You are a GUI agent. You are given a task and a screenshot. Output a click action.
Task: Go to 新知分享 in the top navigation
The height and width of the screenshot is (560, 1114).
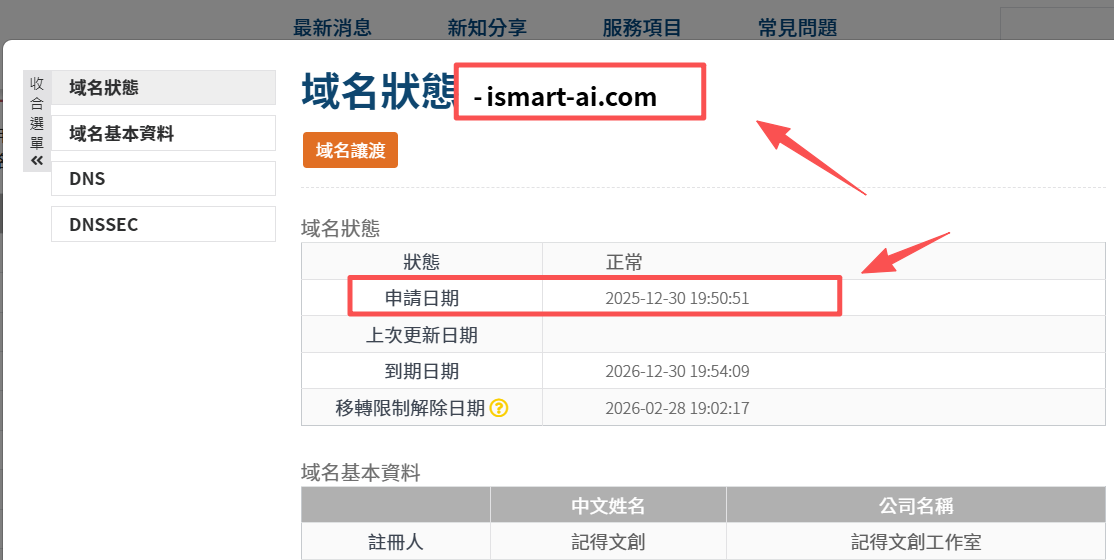coord(487,27)
